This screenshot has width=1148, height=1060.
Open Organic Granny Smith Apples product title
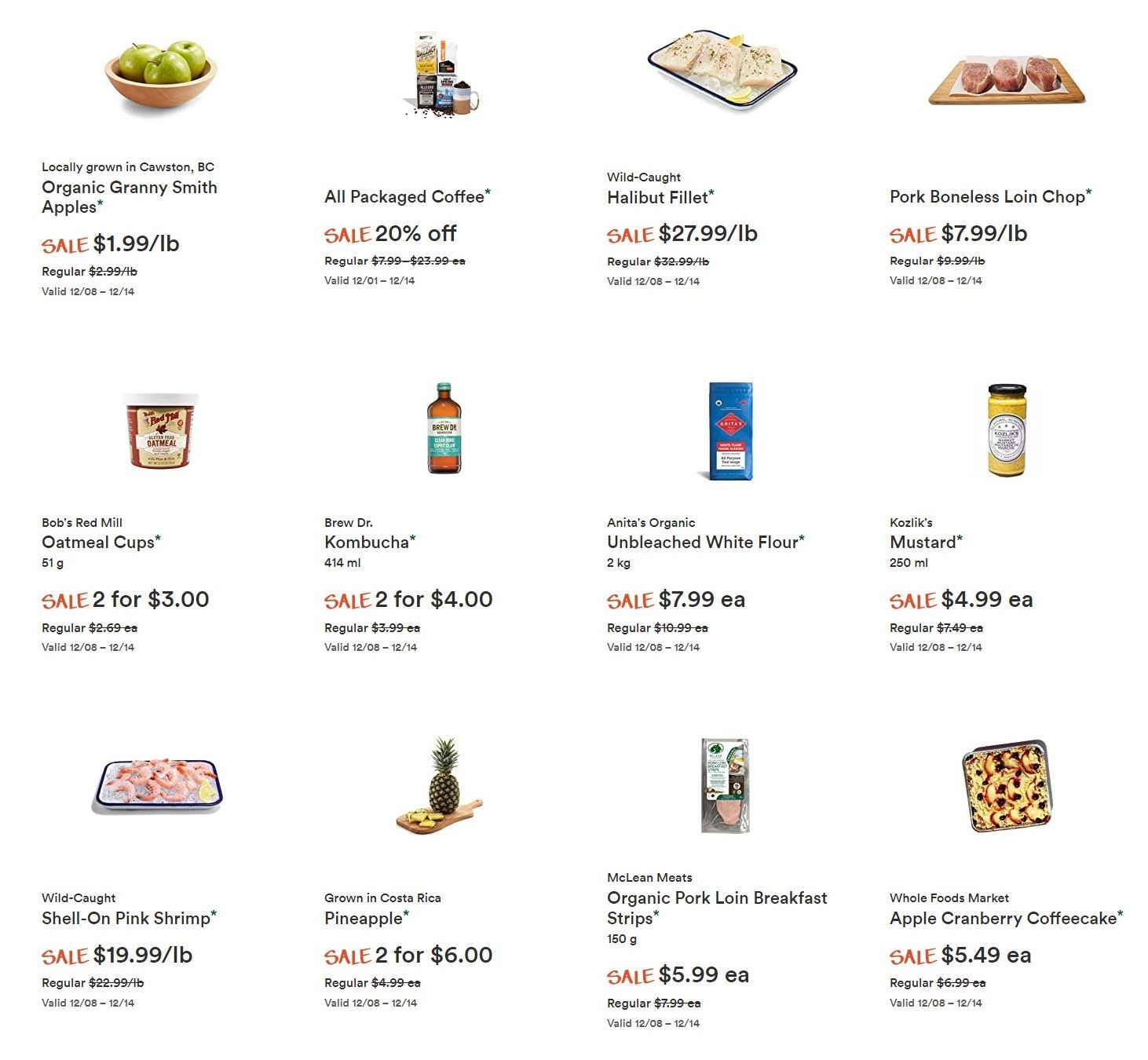(130, 197)
